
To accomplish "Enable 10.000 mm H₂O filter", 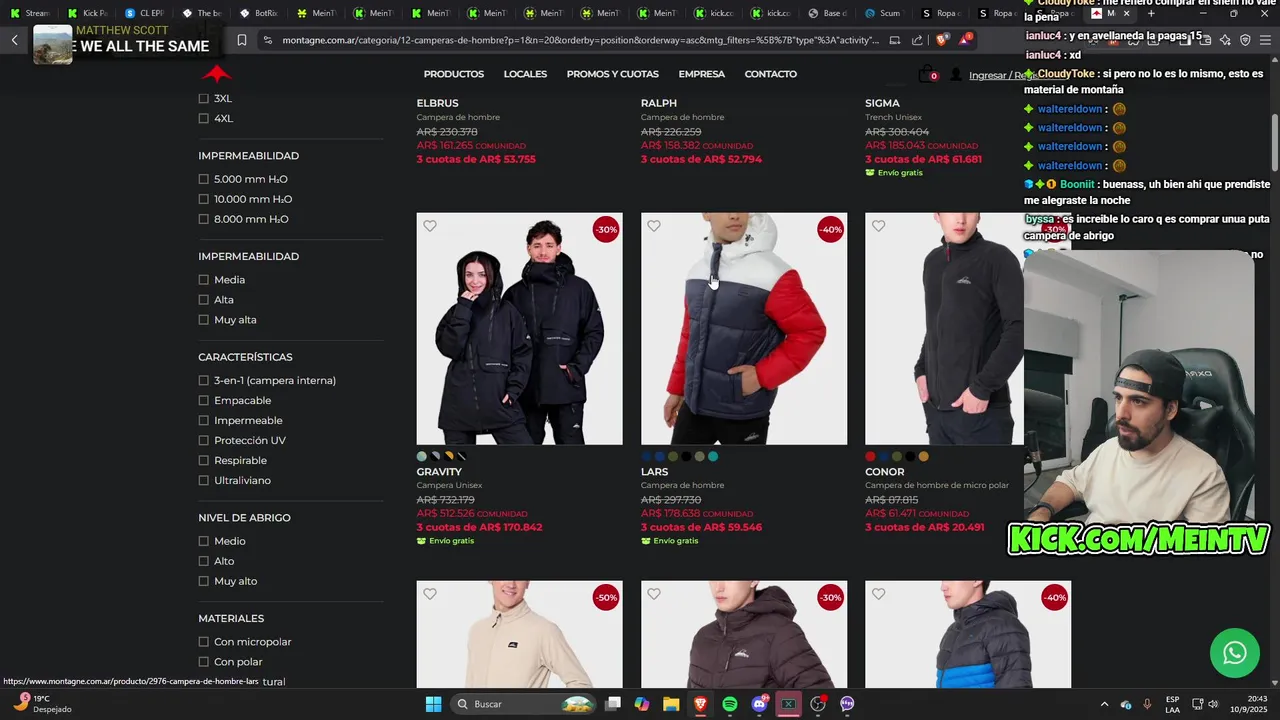I will (x=204, y=199).
